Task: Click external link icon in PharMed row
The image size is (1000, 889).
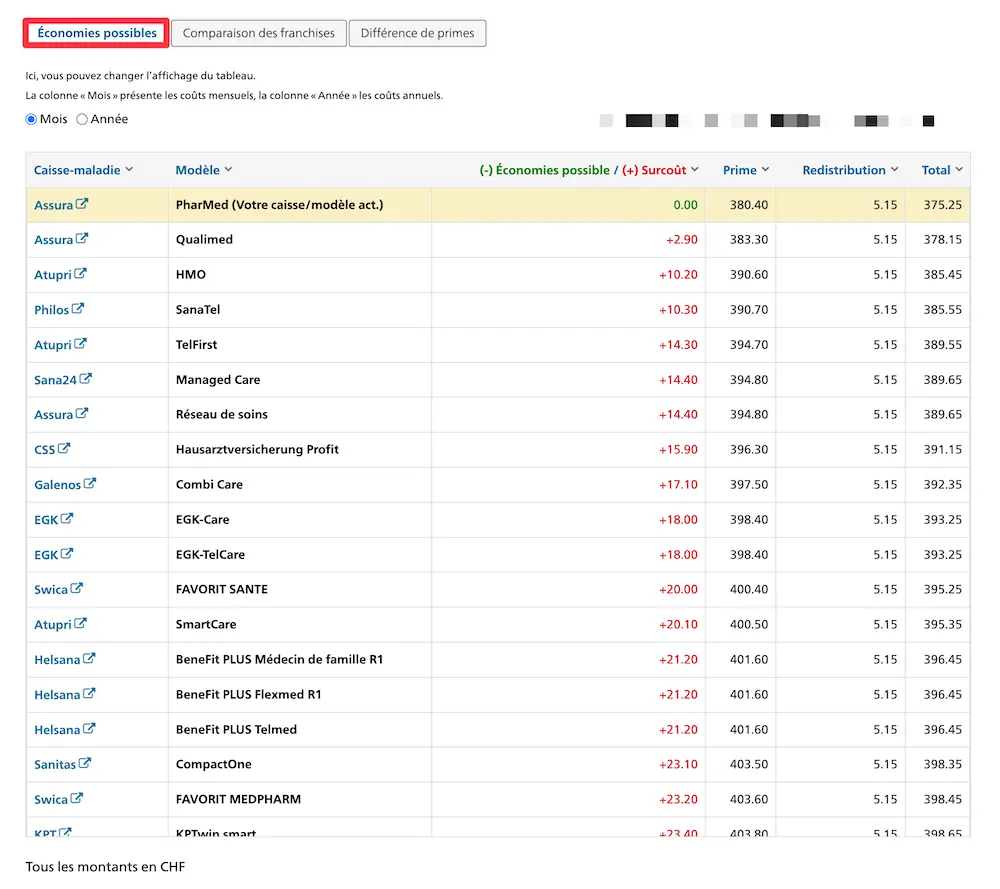Action: point(82,204)
